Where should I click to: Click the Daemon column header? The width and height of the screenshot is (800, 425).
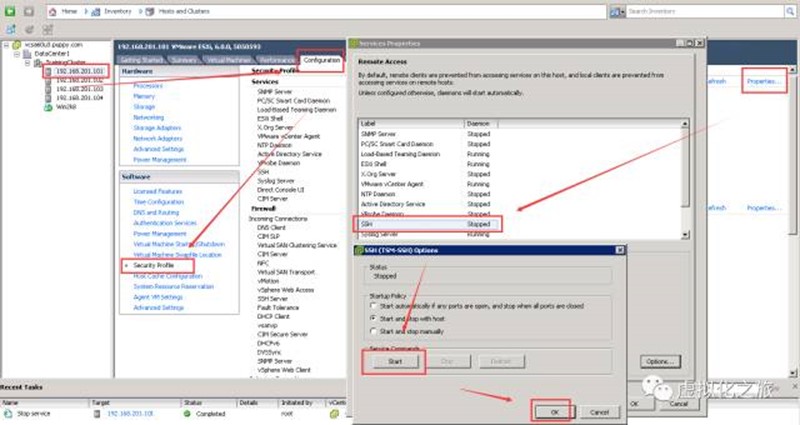pyautogui.click(x=481, y=123)
